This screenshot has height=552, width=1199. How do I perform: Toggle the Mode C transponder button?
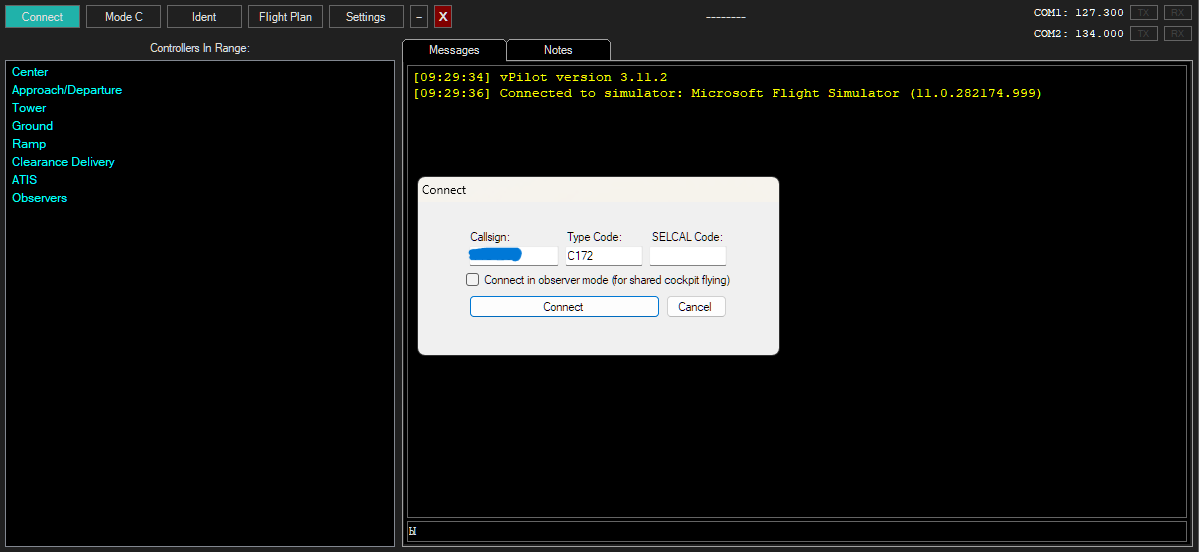123,17
